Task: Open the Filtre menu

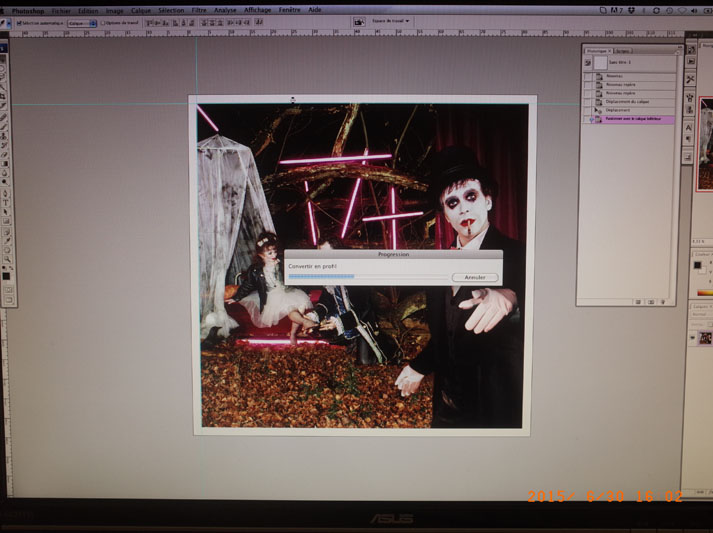Action: [199, 10]
